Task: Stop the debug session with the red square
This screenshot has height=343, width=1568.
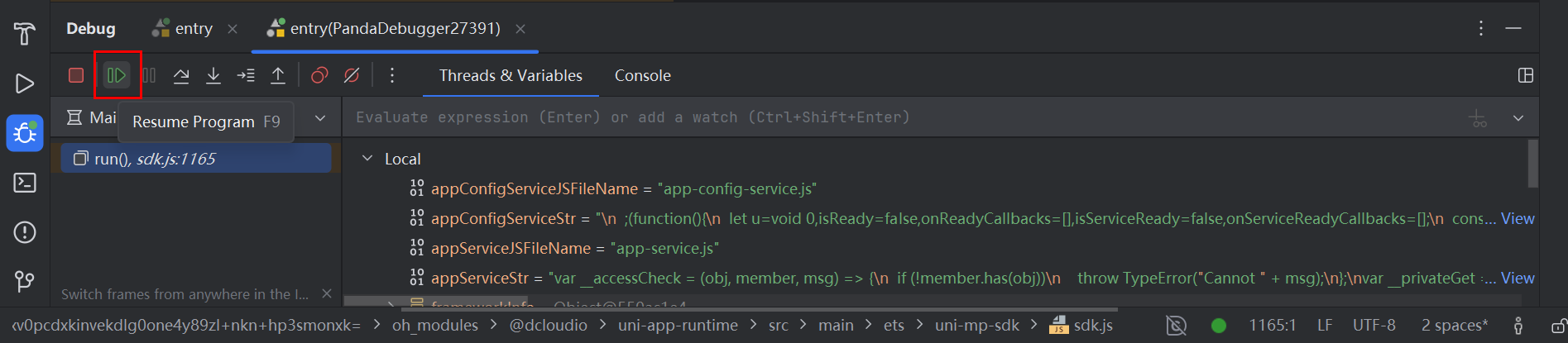Action: 76,75
